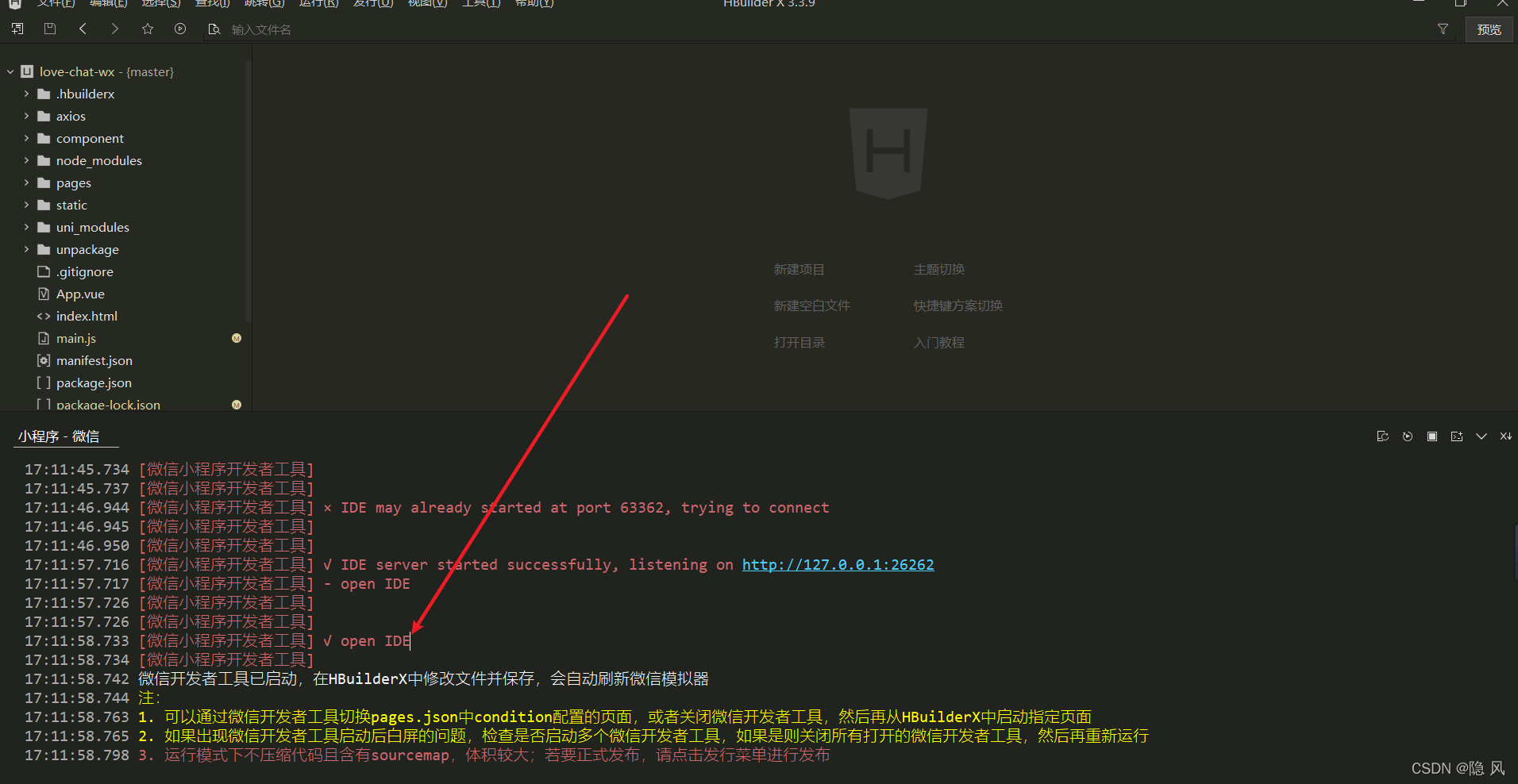Expand the node_modules folder arrow
Image resolution: width=1518 pixels, height=784 pixels.
point(26,160)
